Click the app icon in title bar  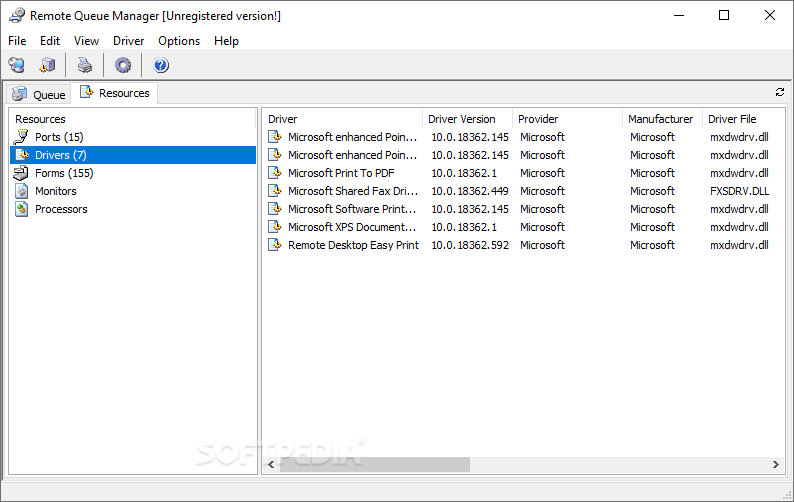click(x=17, y=15)
